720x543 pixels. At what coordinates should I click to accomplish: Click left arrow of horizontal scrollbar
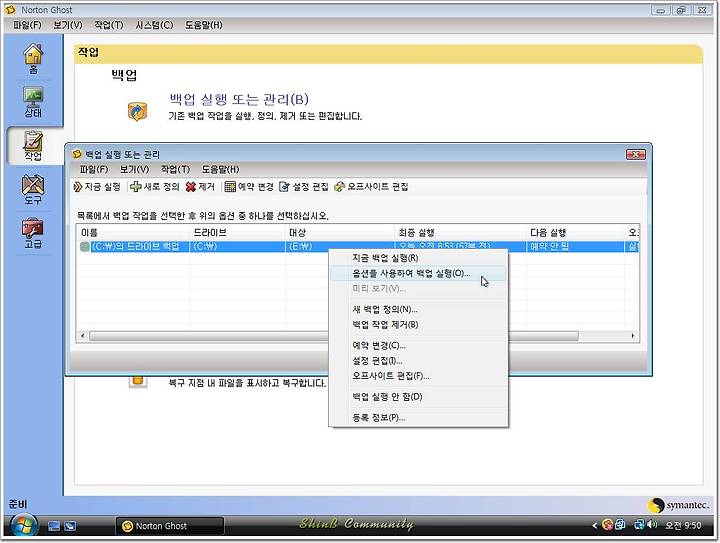[83, 336]
